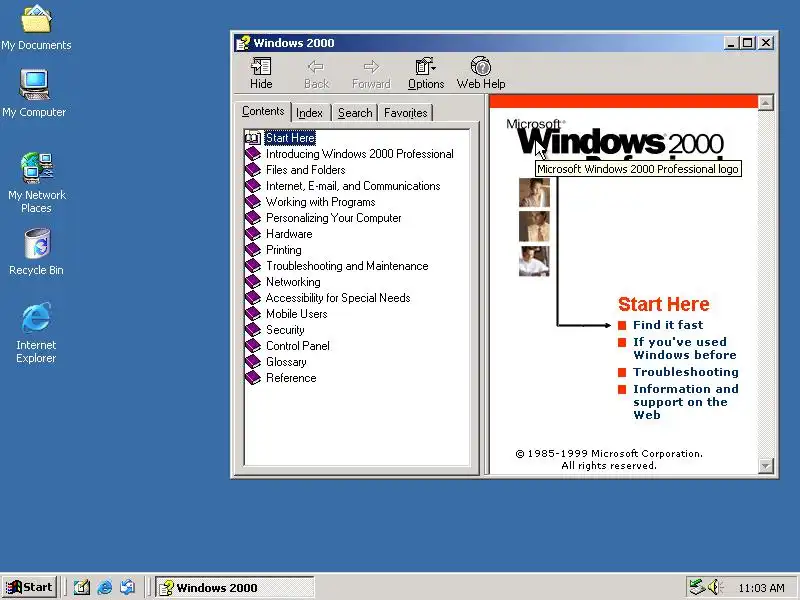Image resolution: width=800 pixels, height=600 pixels.
Task: Select the My Network Places desktop icon
Action: [x=37, y=183]
